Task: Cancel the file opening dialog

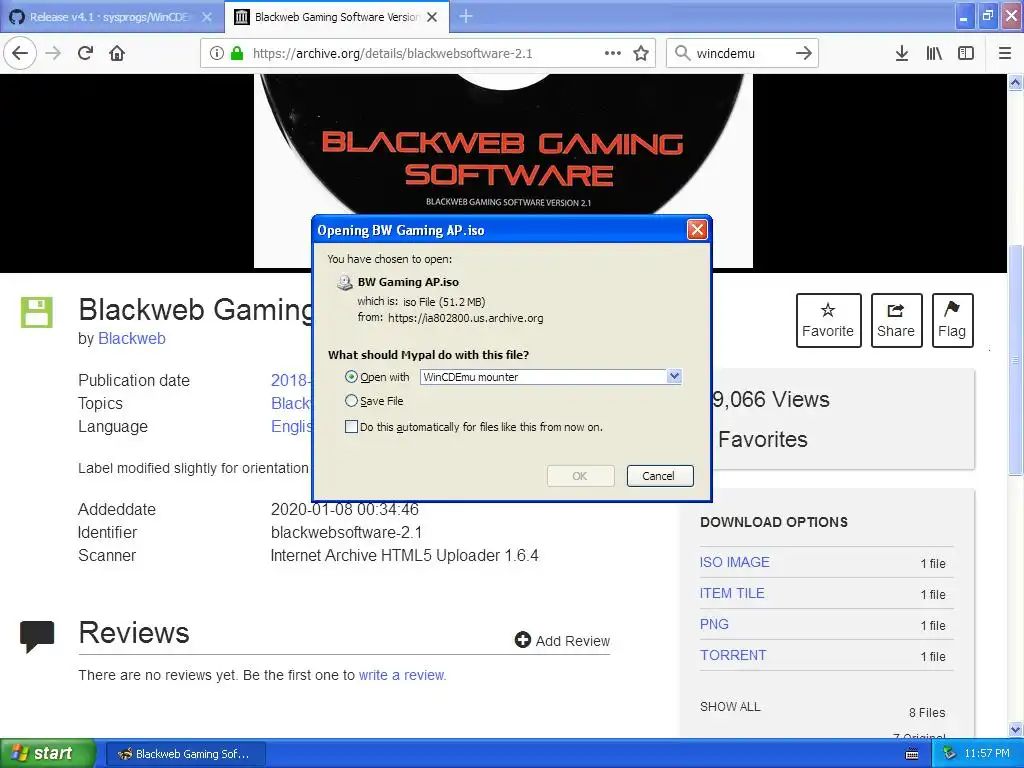Action: (658, 476)
